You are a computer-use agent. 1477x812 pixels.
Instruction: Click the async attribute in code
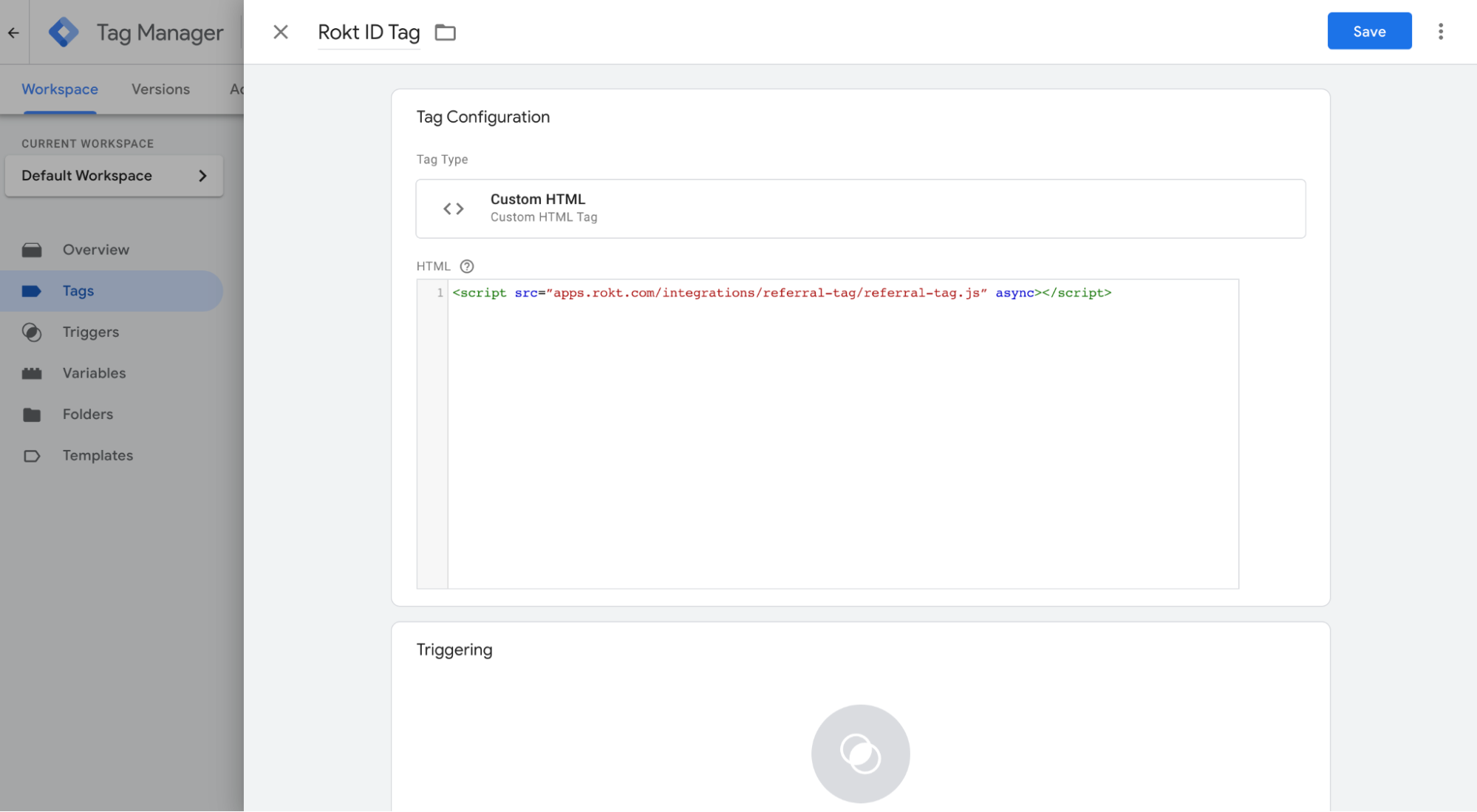tap(1014, 293)
